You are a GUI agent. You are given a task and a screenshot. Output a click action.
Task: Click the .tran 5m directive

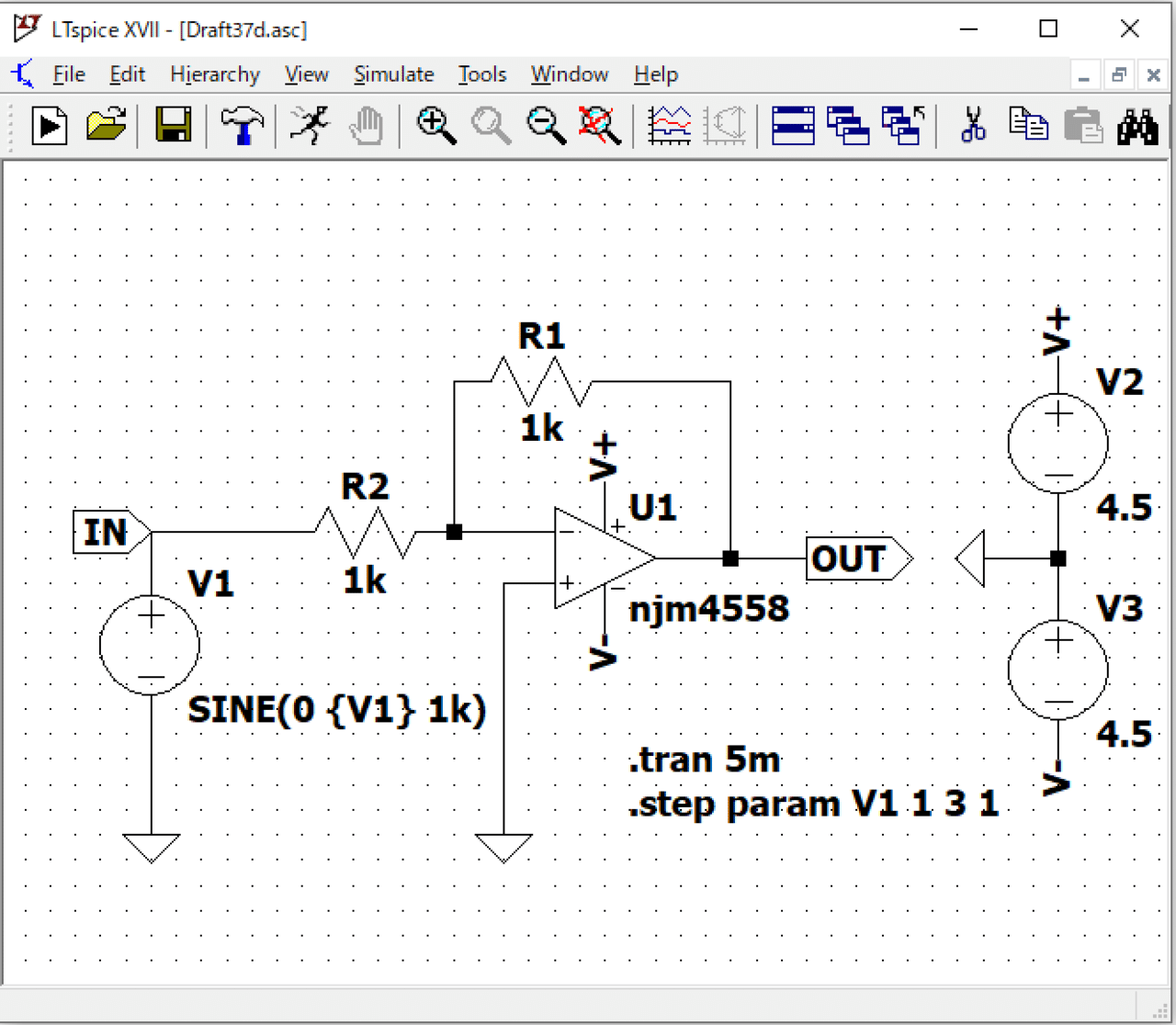[705, 760]
